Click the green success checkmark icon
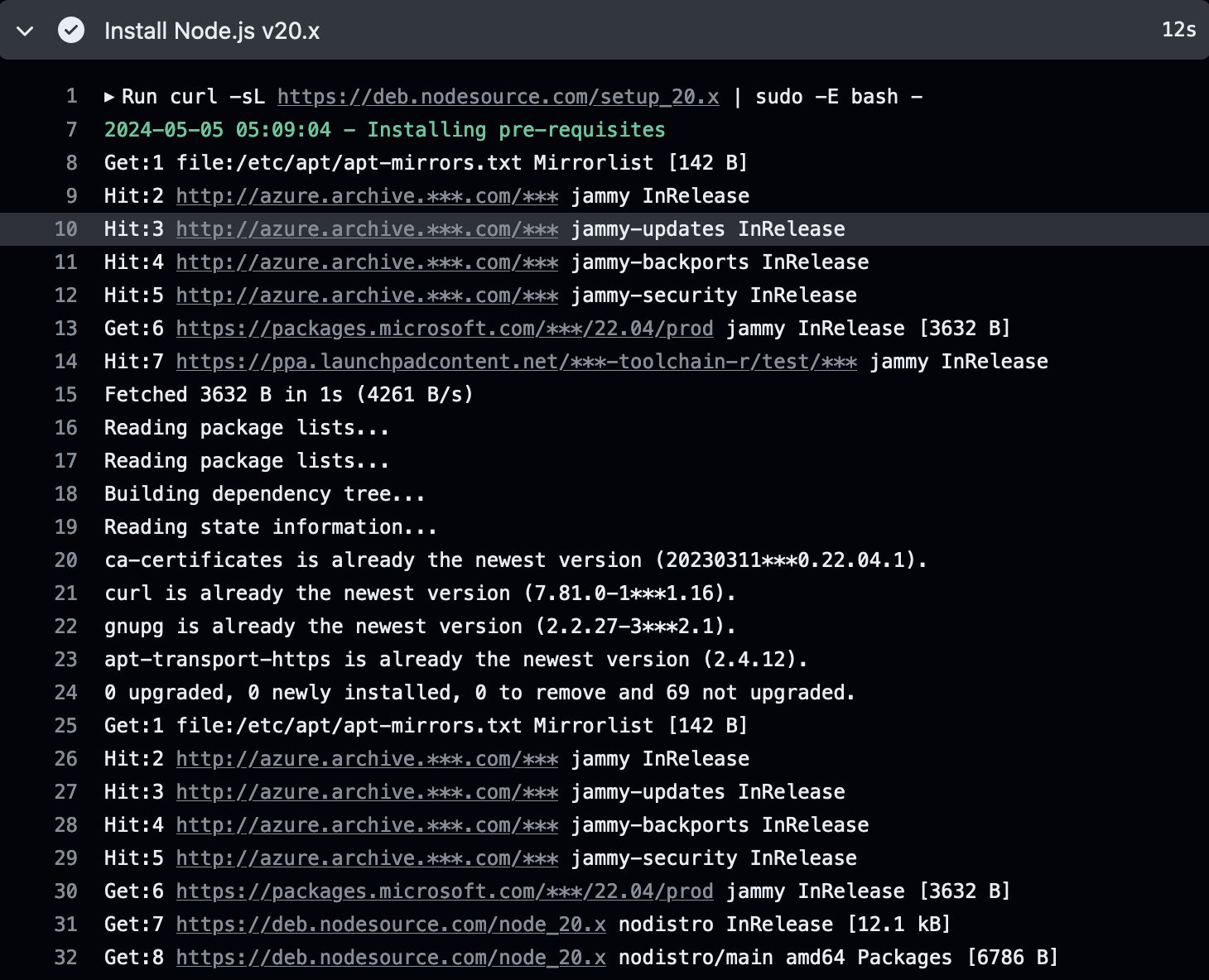Screen dimensions: 1209x980 coord(71,31)
